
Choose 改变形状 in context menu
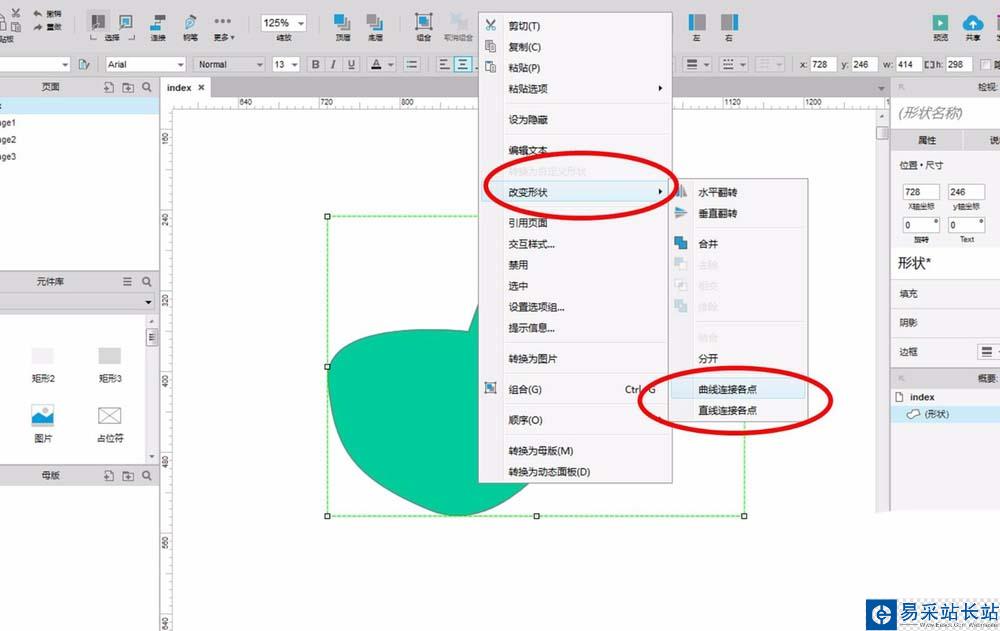575,192
